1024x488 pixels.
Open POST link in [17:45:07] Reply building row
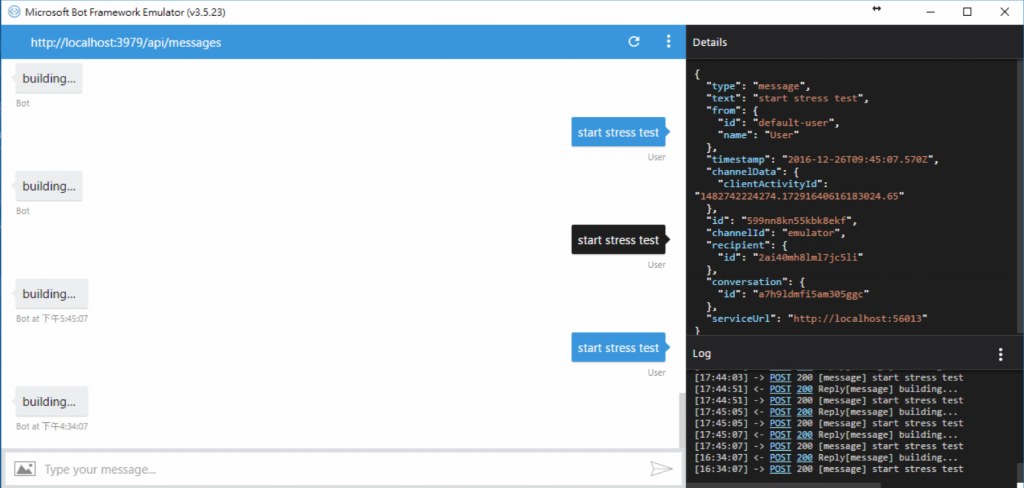[x=780, y=434]
